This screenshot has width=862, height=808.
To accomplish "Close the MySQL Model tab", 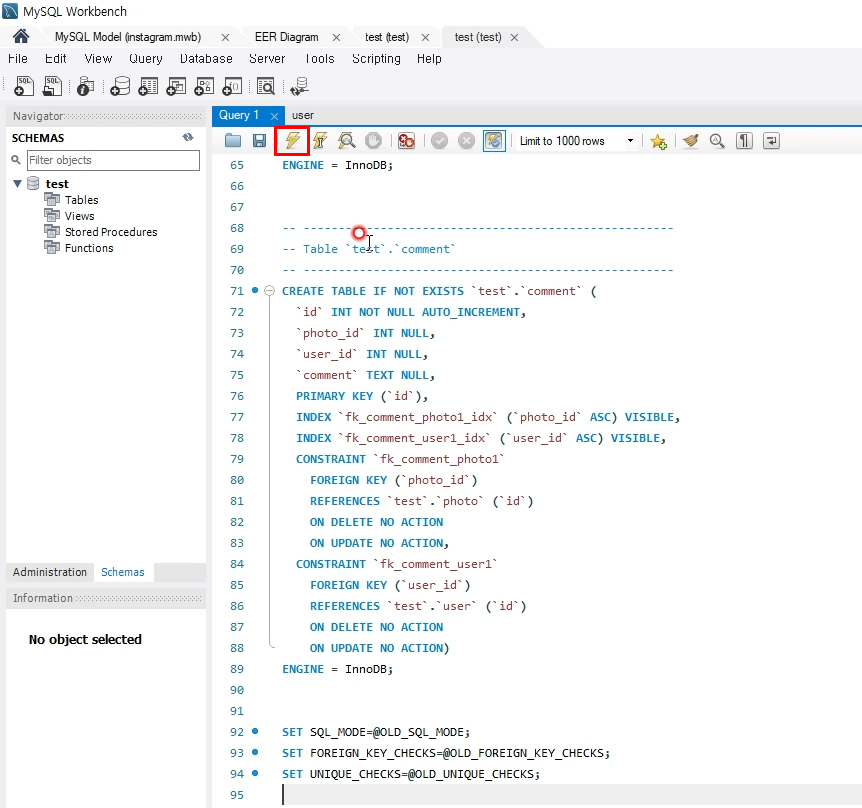I will (225, 37).
